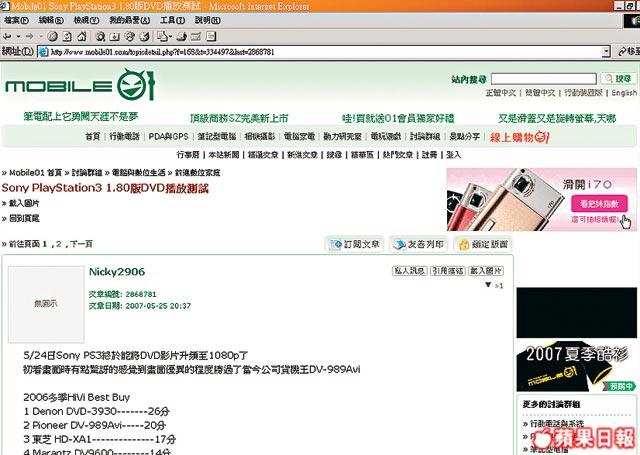640x455 pixels.
Task: Click the 私人訊息 private message button
Action: (409, 271)
